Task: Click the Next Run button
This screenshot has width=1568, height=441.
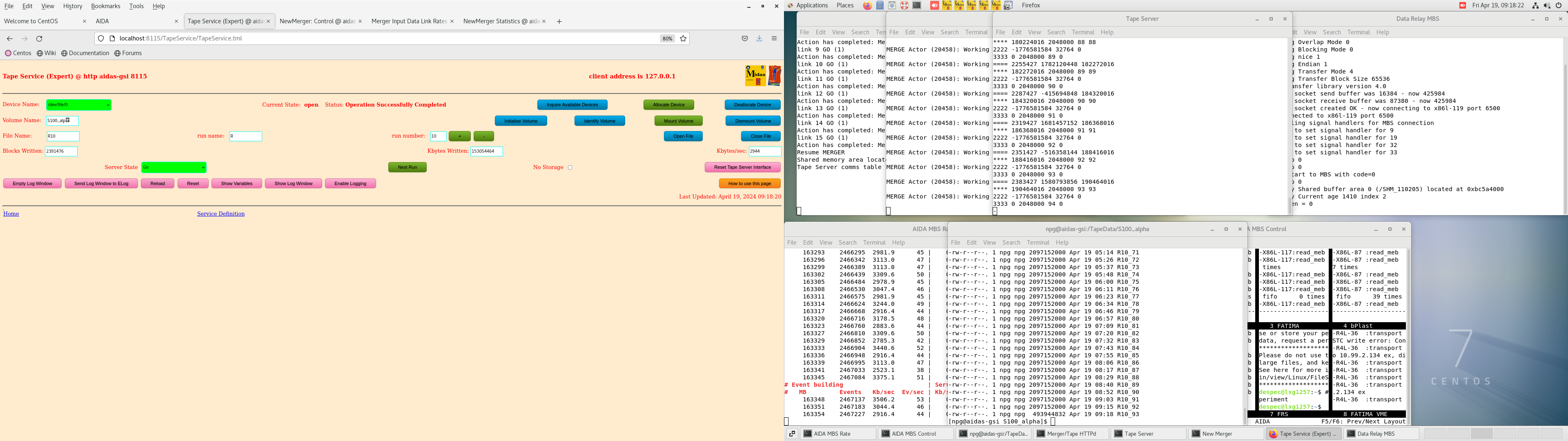Action: tap(407, 167)
